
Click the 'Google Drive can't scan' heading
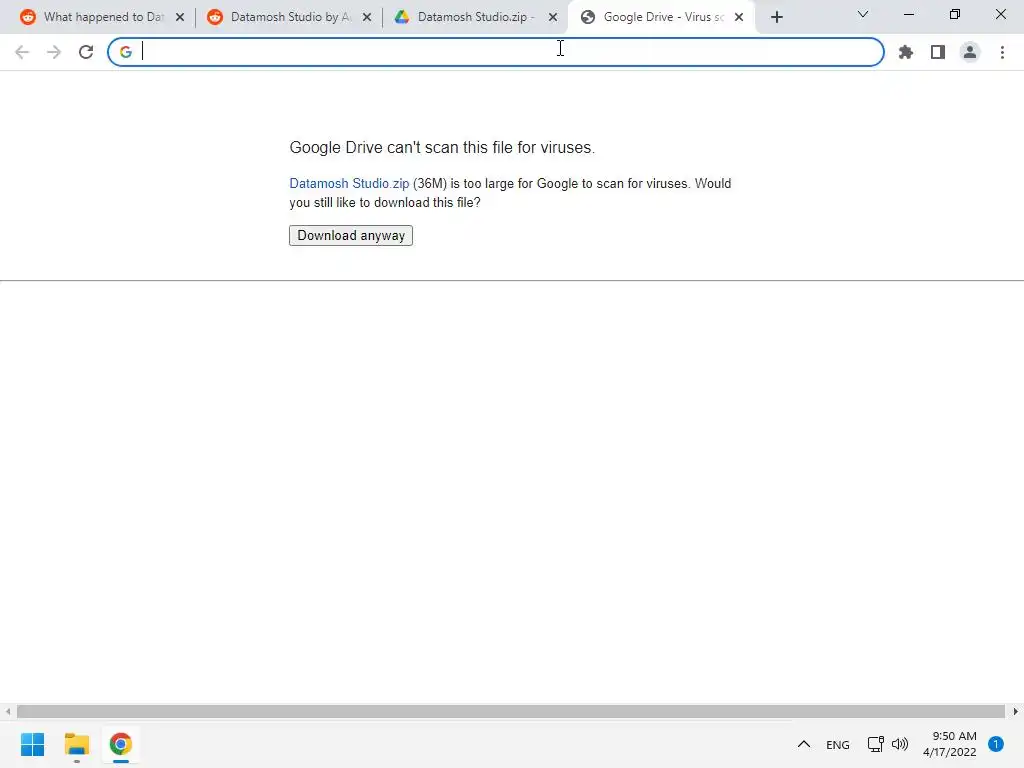[442, 148]
